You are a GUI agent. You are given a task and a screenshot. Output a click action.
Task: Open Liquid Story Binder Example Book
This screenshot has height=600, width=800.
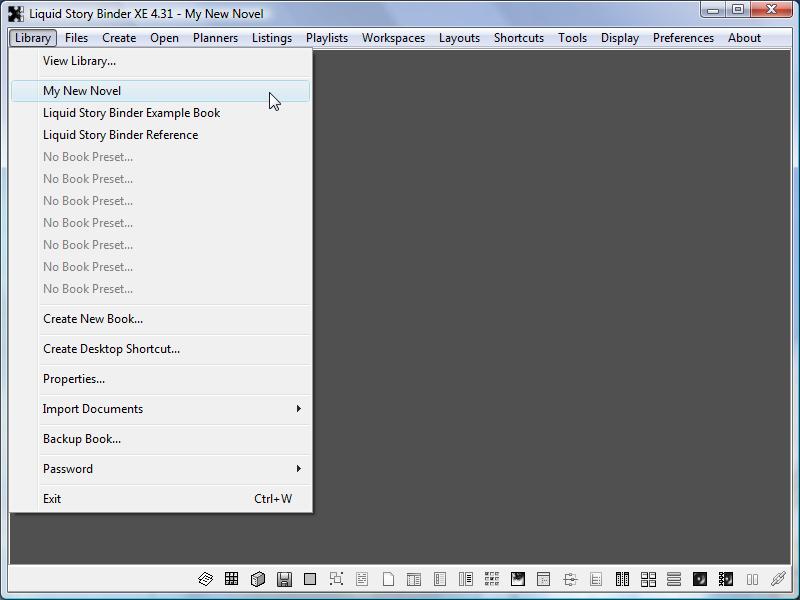coord(131,113)
